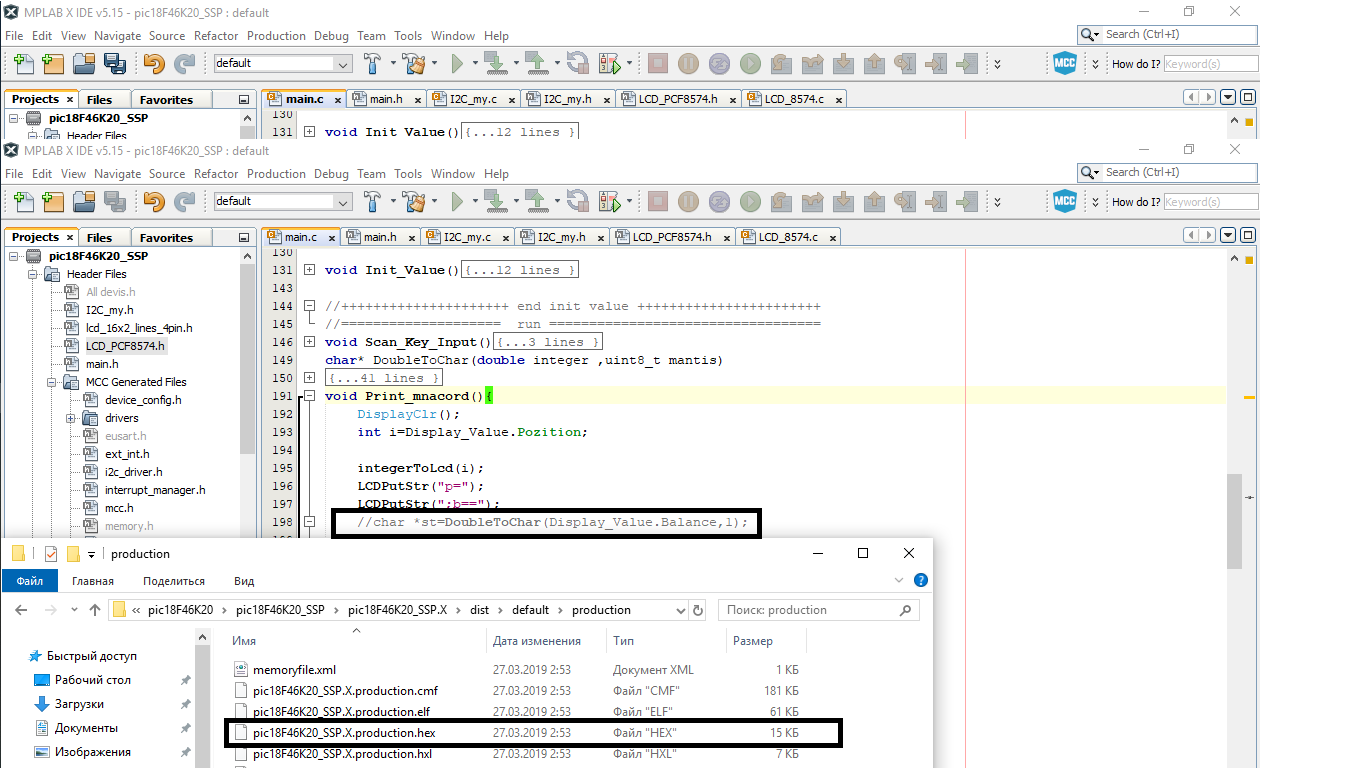
Task: Click New File icon in lower MPLAB toolbar
Action: tap(22, 201)
